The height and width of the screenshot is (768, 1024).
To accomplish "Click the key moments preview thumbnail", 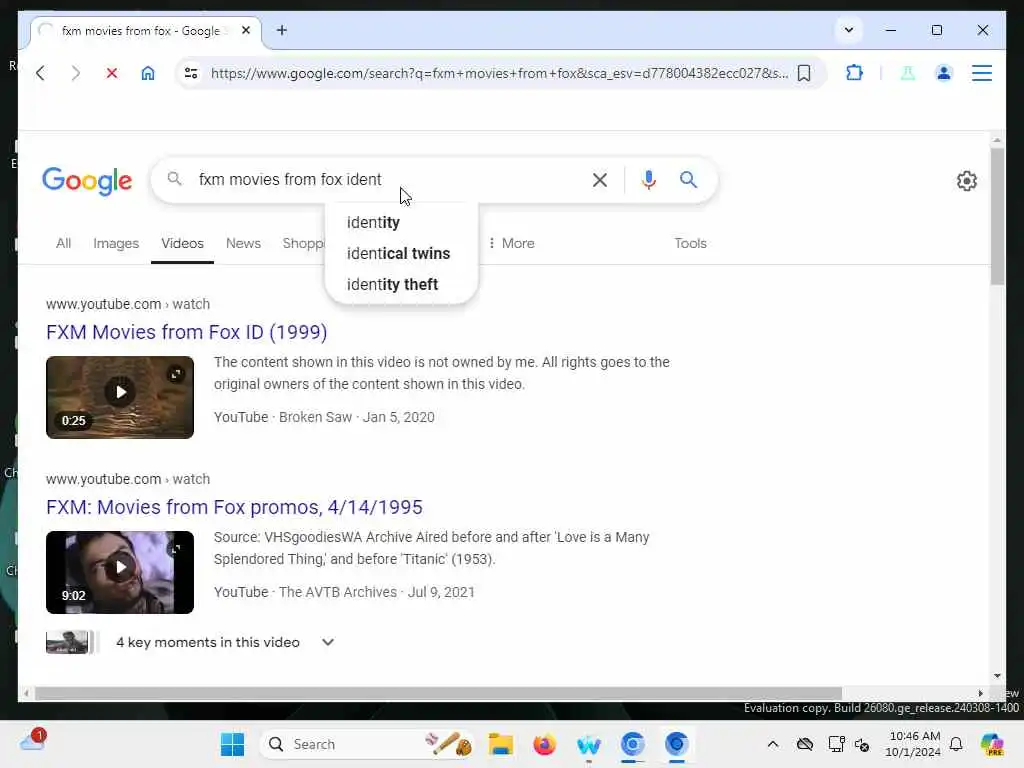I will pos(67,643).
